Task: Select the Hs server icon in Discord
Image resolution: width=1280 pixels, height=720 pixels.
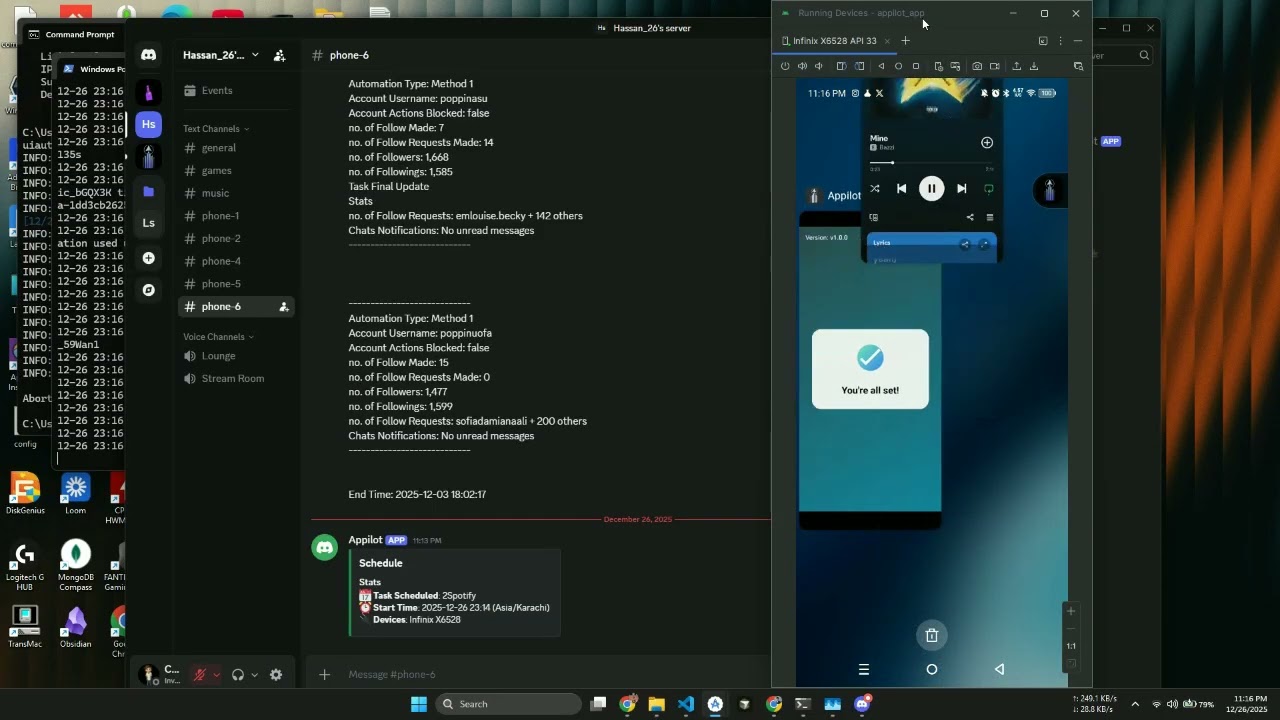Action: pos(149,124)
